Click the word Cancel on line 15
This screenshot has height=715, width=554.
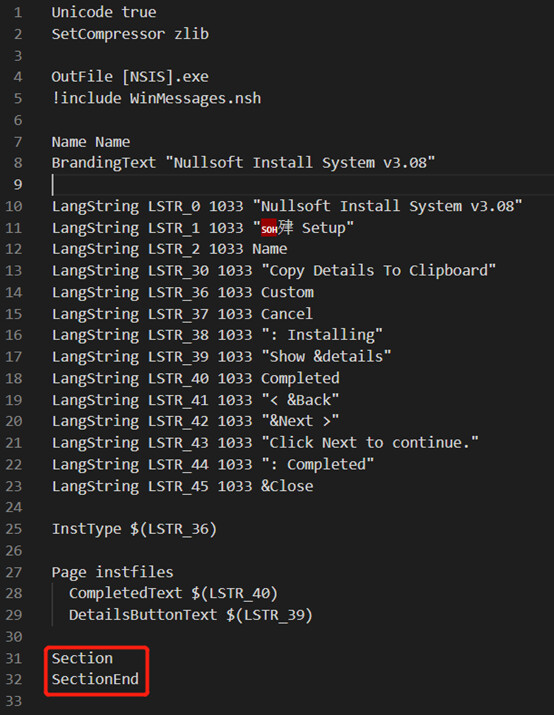(287, 314)
